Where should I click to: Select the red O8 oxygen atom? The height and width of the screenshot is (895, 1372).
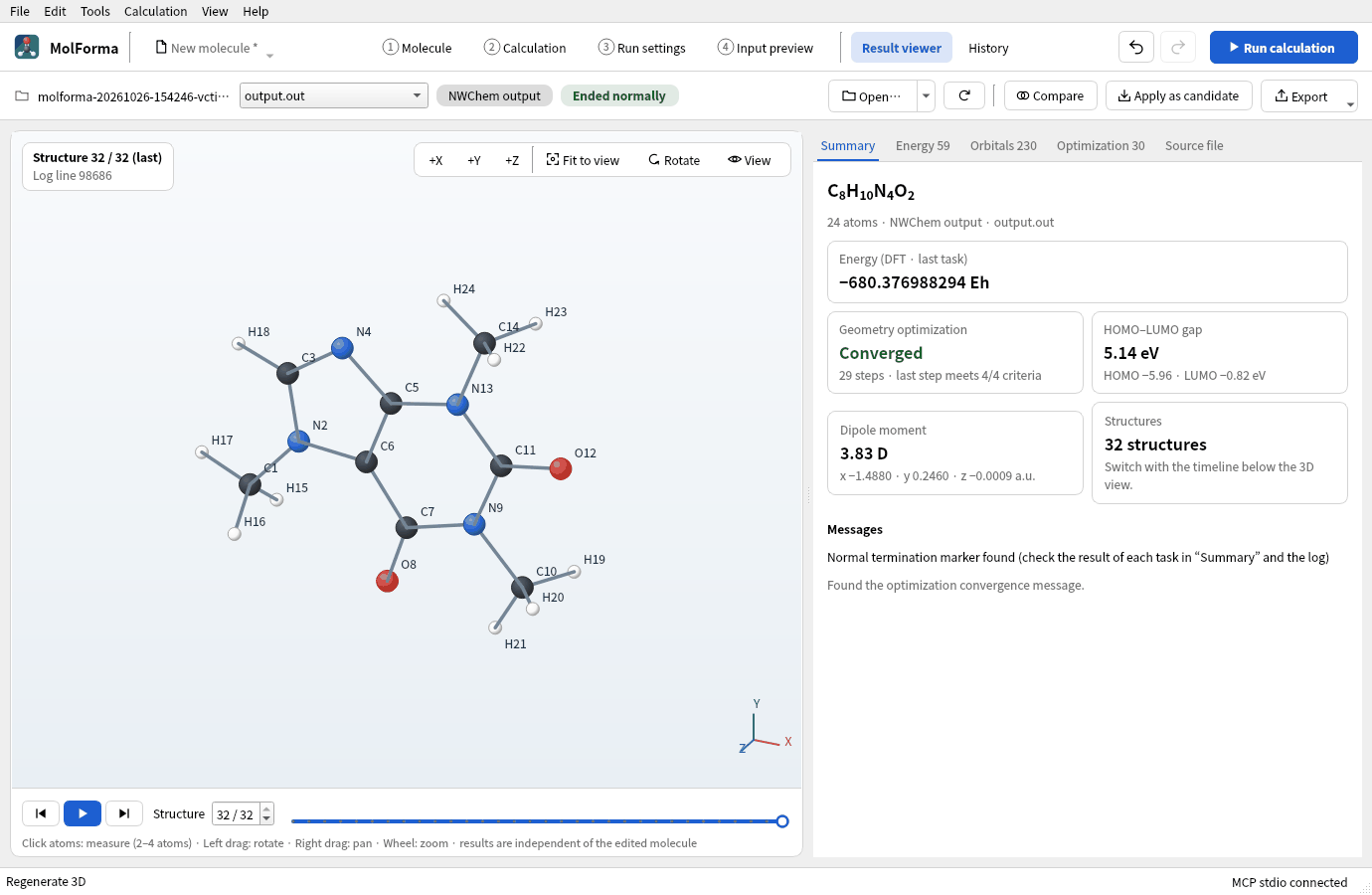click(388, 581)
